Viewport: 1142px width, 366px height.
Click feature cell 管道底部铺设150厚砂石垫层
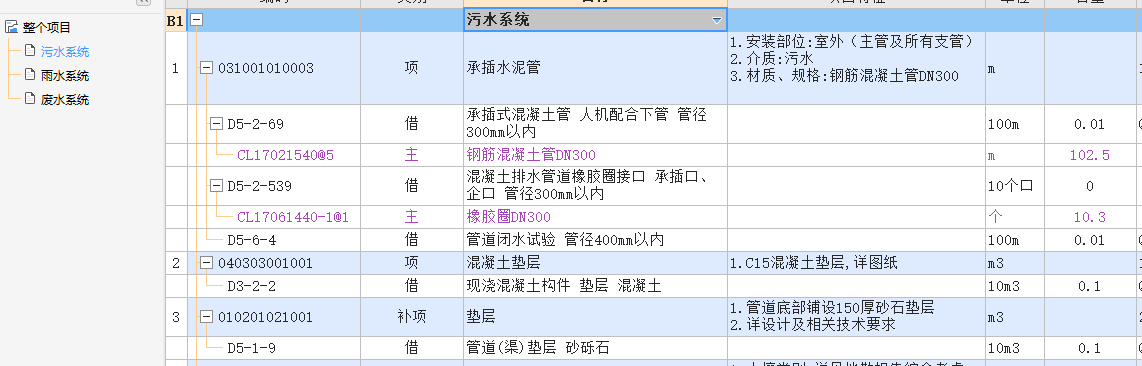[x=856, y=317]
